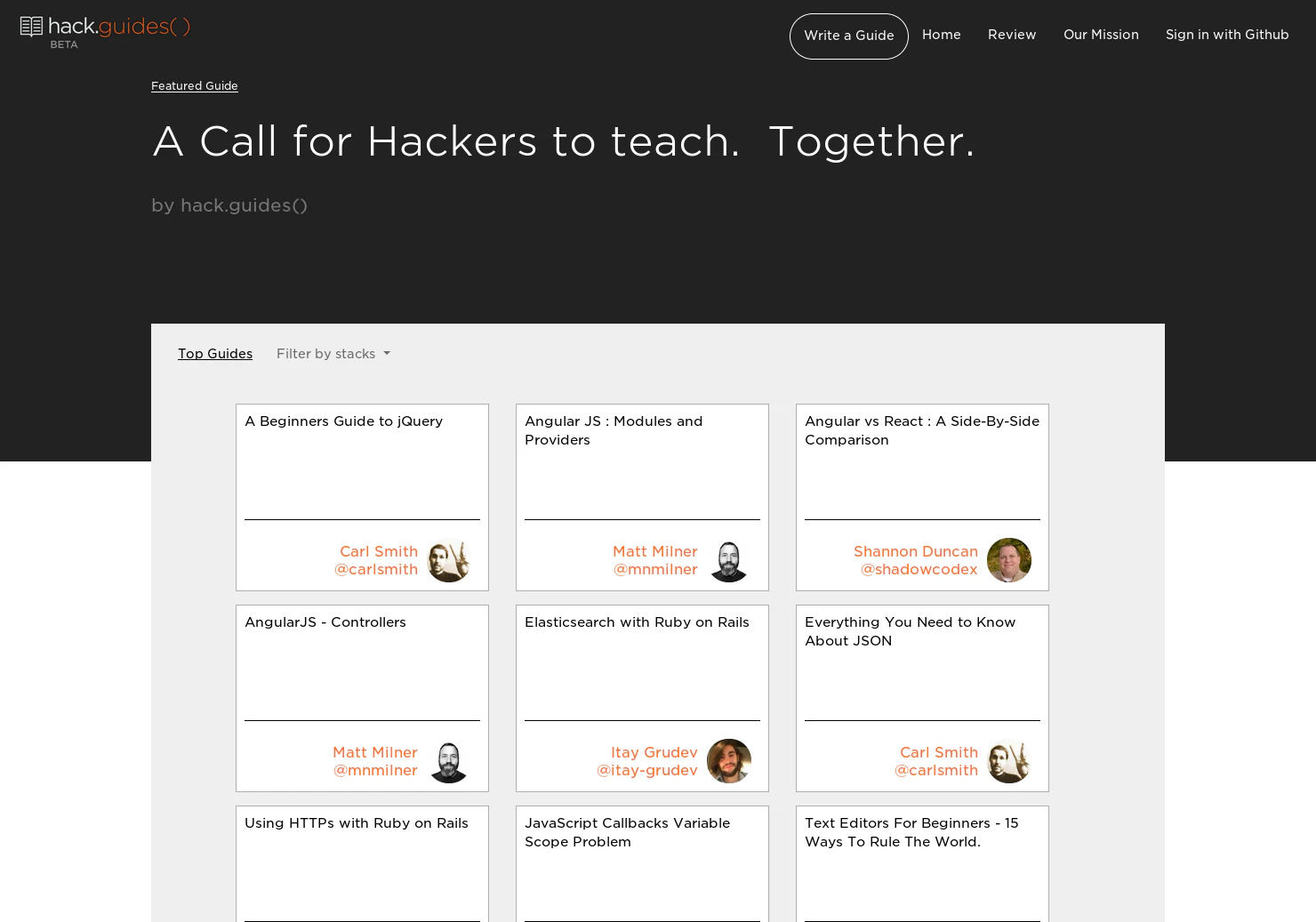Open Text Editors For Beginners guide
This screenshot has height=922, width=1316.
(911, 832)
